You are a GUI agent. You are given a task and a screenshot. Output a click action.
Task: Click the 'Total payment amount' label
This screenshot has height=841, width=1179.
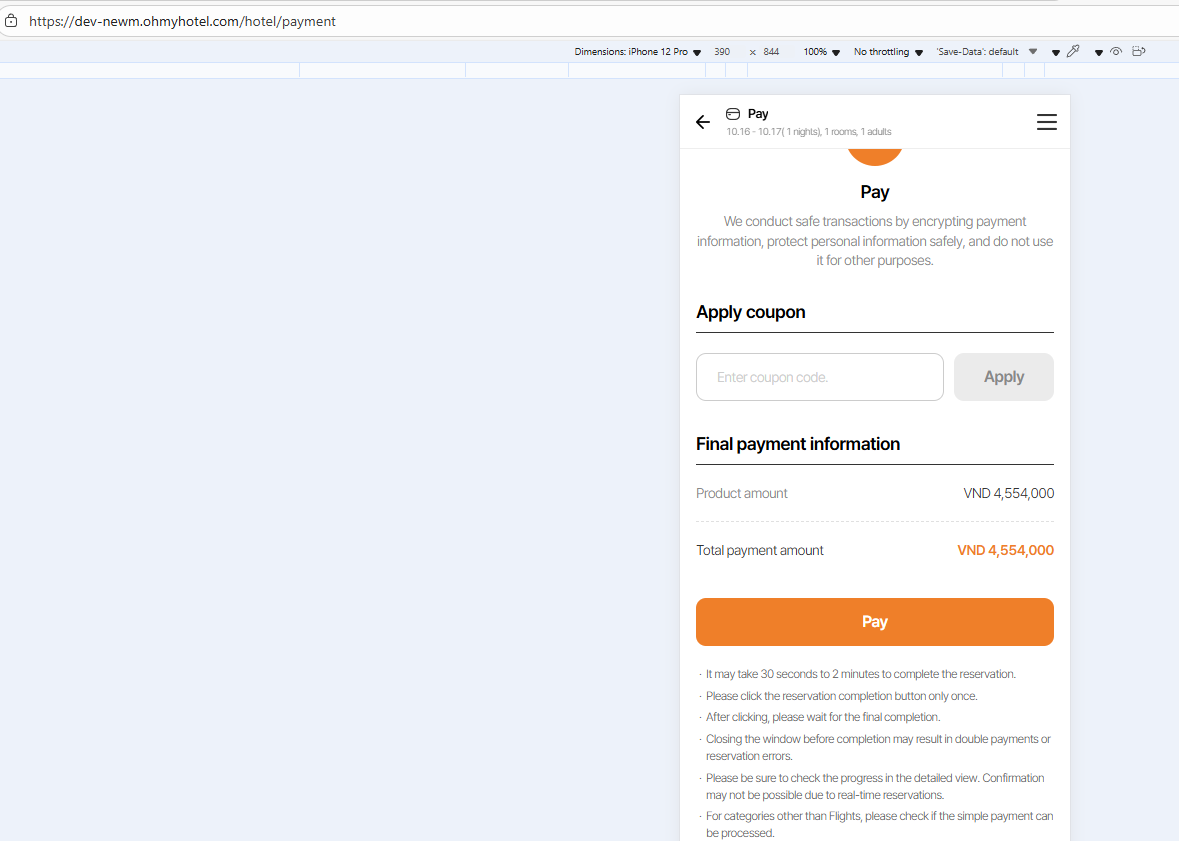point(759,551)
